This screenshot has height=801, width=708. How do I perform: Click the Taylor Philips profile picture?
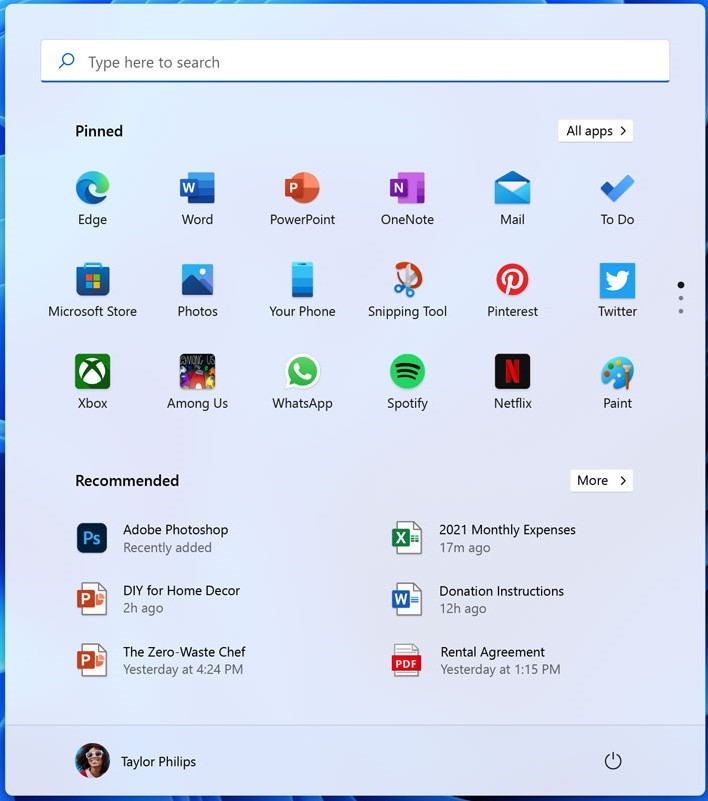[92, 761]
